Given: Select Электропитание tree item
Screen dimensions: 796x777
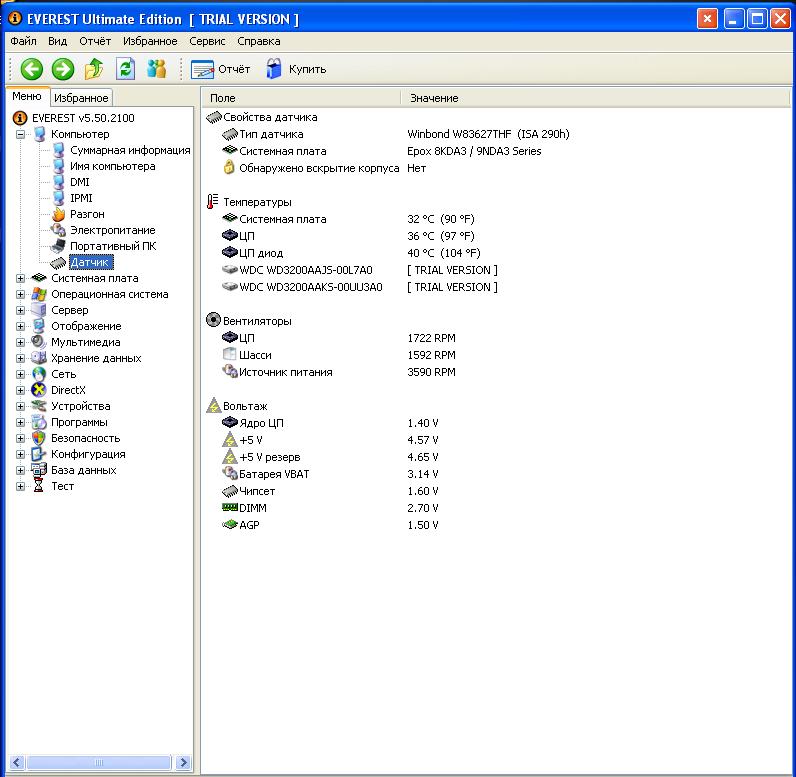Looking at the screenshot, I should tap(112, 230).
